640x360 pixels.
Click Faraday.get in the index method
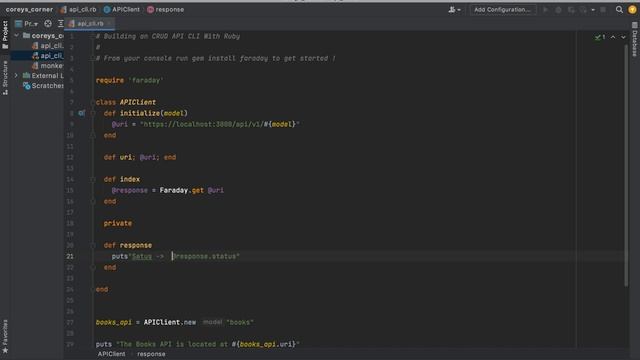click(x=182, y=190)
